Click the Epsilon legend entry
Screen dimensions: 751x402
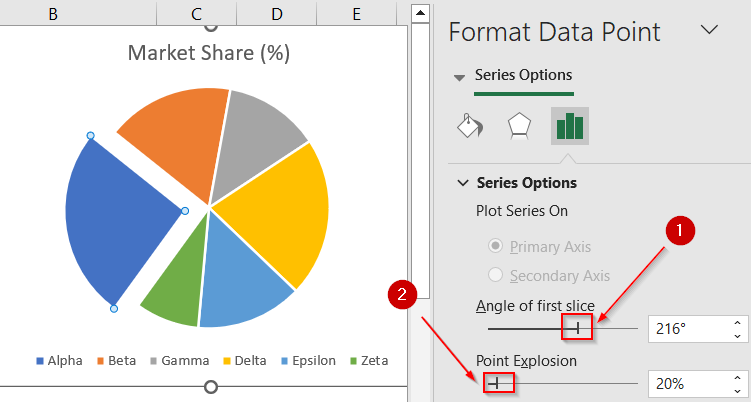click(308, 360)
